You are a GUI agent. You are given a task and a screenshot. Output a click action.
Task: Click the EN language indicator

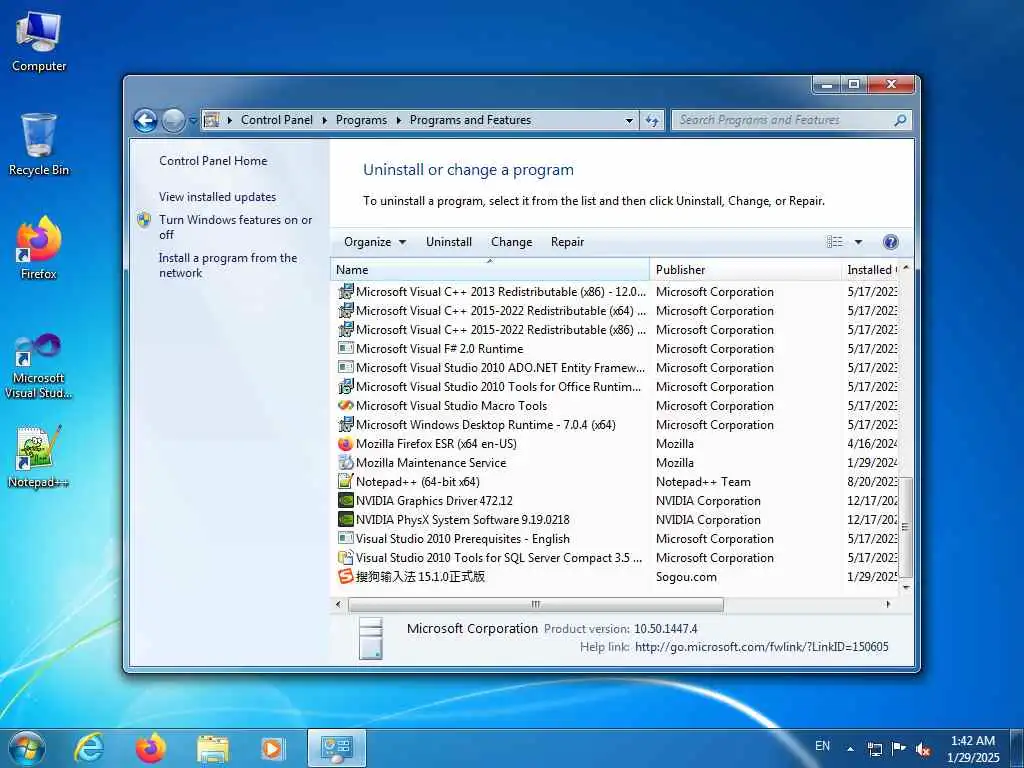click(x=823, y=746)
